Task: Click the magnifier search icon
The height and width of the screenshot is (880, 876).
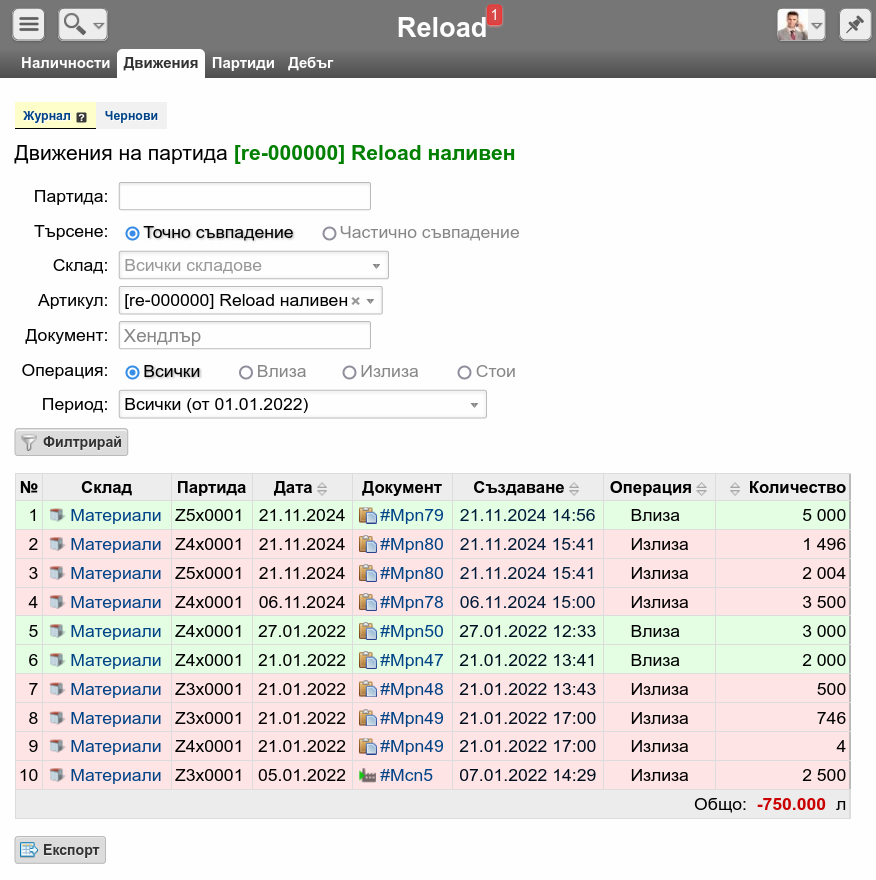Action: point(75,25)
